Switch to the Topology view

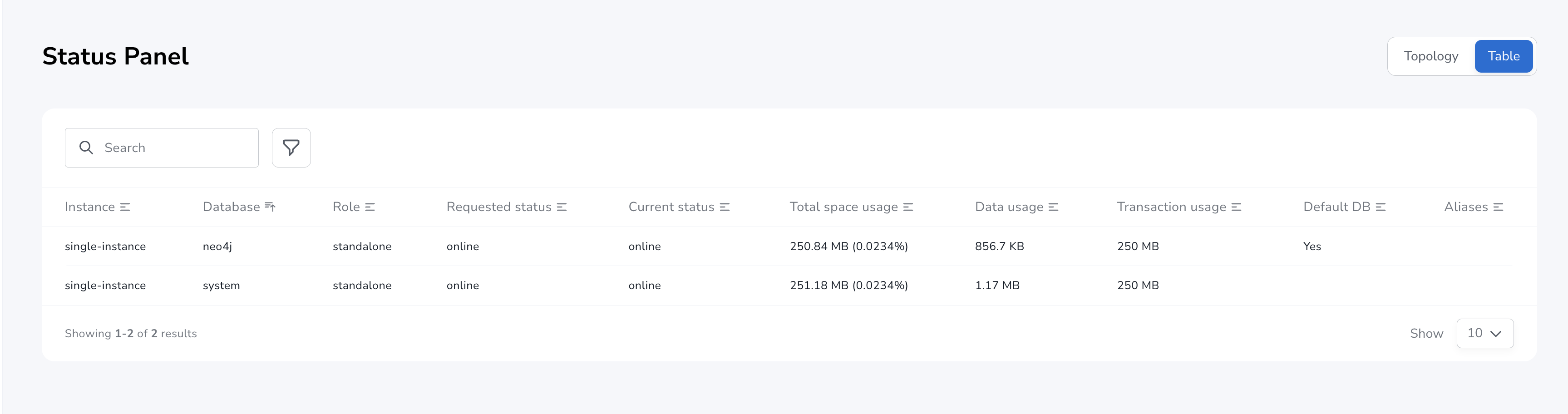tap(1431, 56)
